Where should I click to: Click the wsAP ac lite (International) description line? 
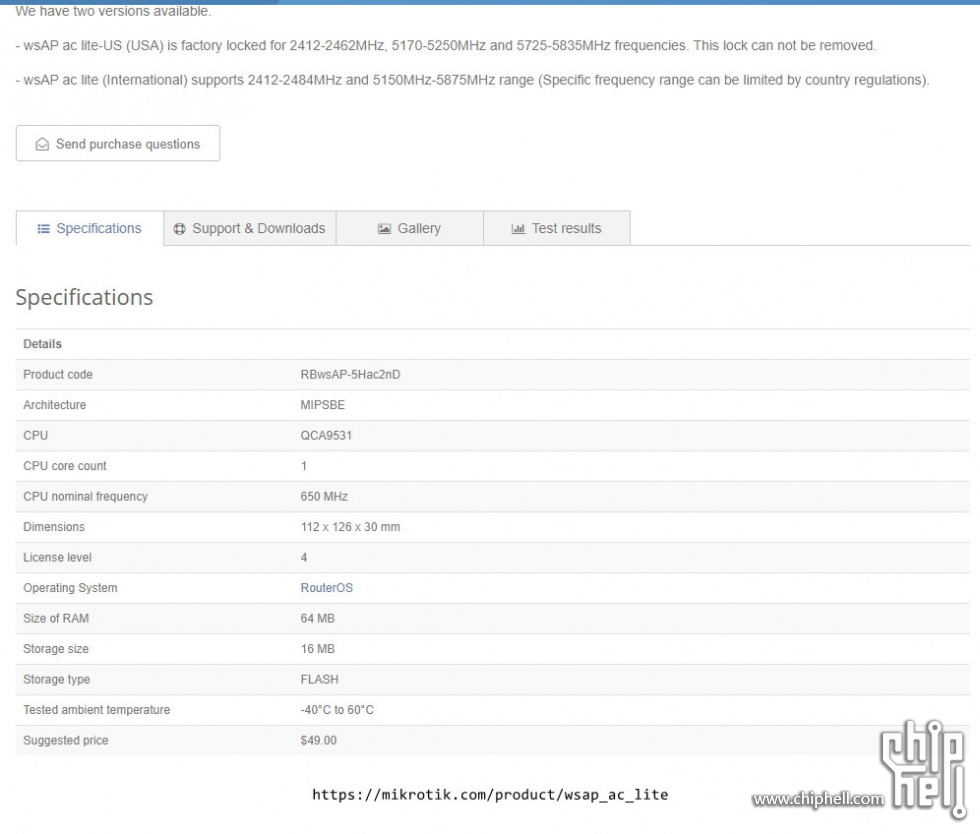pyautogui.click(x=472, y=80)
